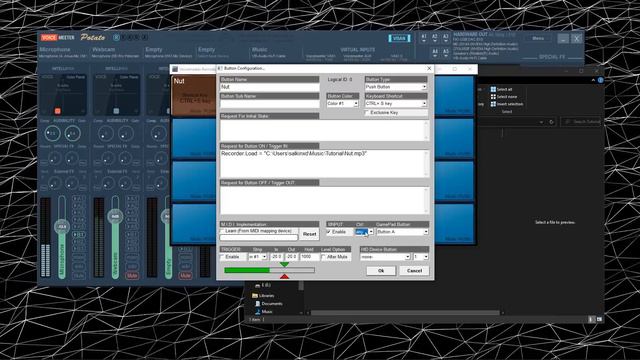Image resolution: width=640 pixels, height=360 pixels.
Task: Adjust the Microphone Delay knob
Action: point(72,158)
